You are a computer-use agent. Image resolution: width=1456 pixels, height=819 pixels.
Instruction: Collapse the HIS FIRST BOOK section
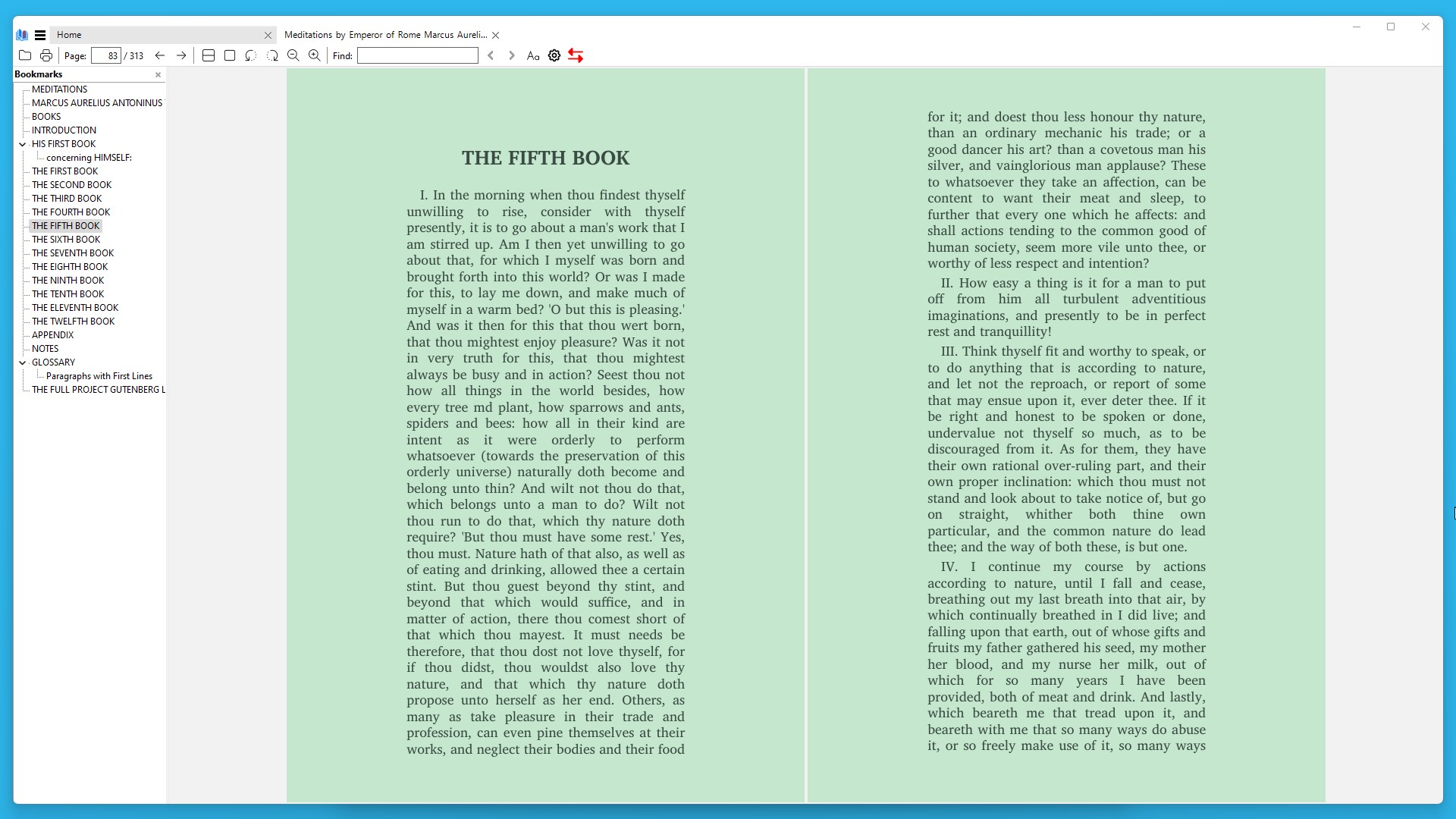[x=22, y=144]
